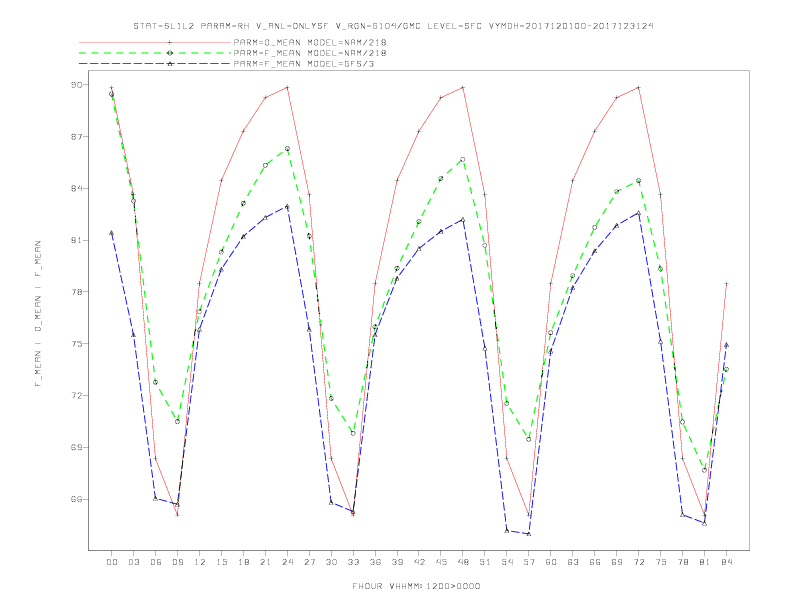Click x-axis forecast hour label 12
The width and height of the screenshot is (792, 612).
(x=200, y=562)
